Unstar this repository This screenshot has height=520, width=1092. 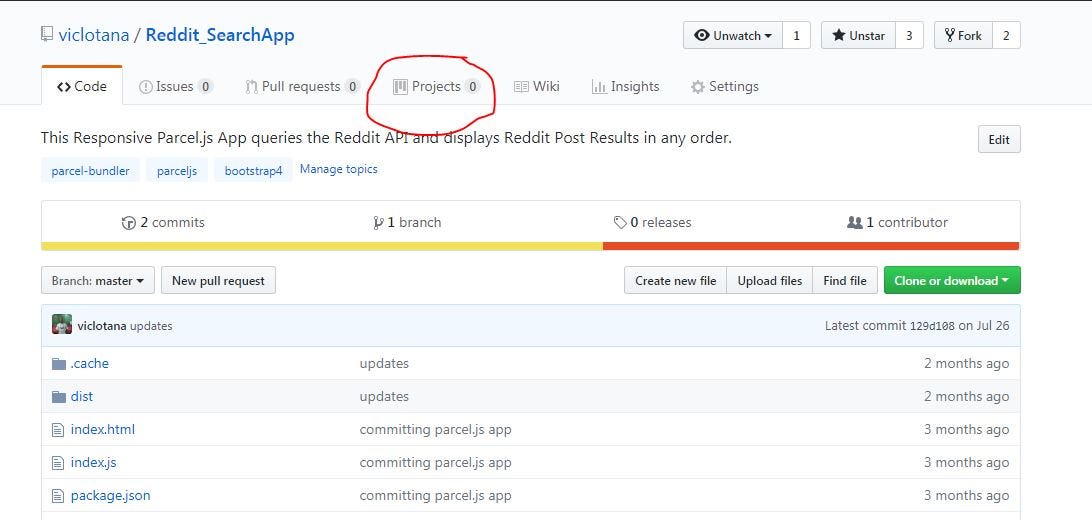click(858, 36)
